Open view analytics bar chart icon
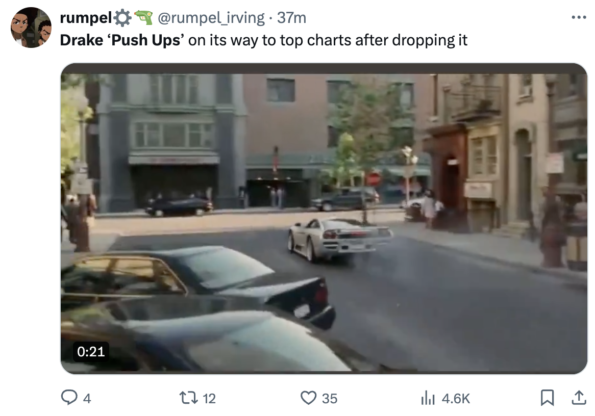 pyautogui.click(x=428, y=398)
